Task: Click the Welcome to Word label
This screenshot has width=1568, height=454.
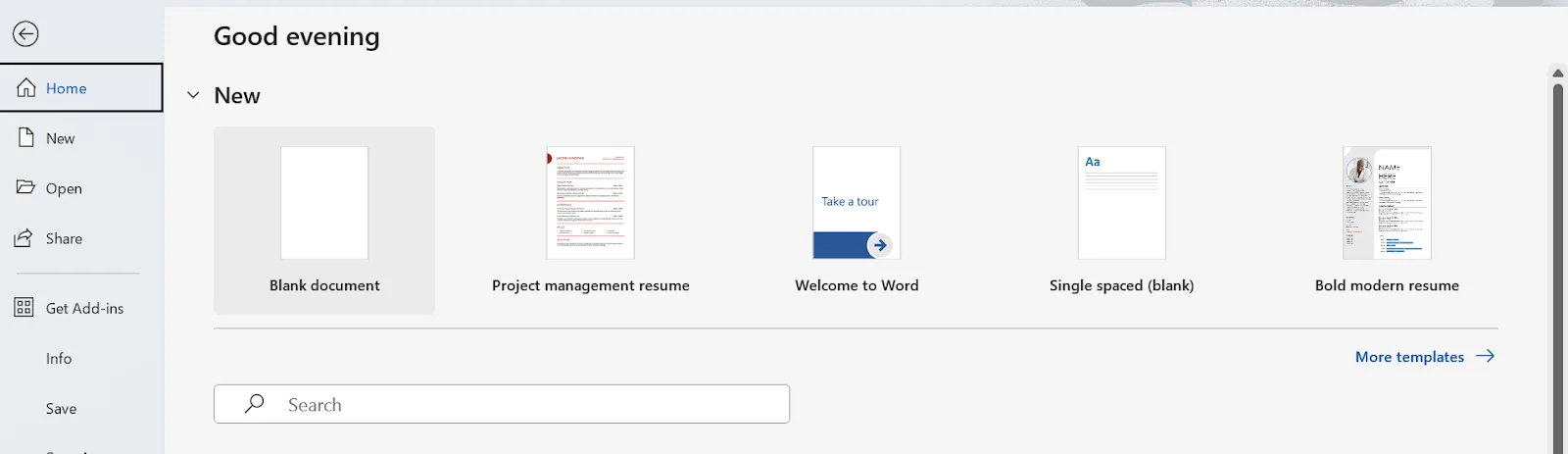Action: [x=857, y=285]
